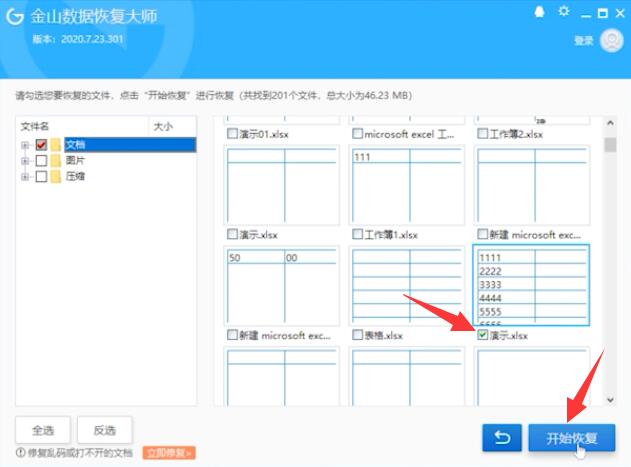Select the 图片 tree item

tap(75, 160)
